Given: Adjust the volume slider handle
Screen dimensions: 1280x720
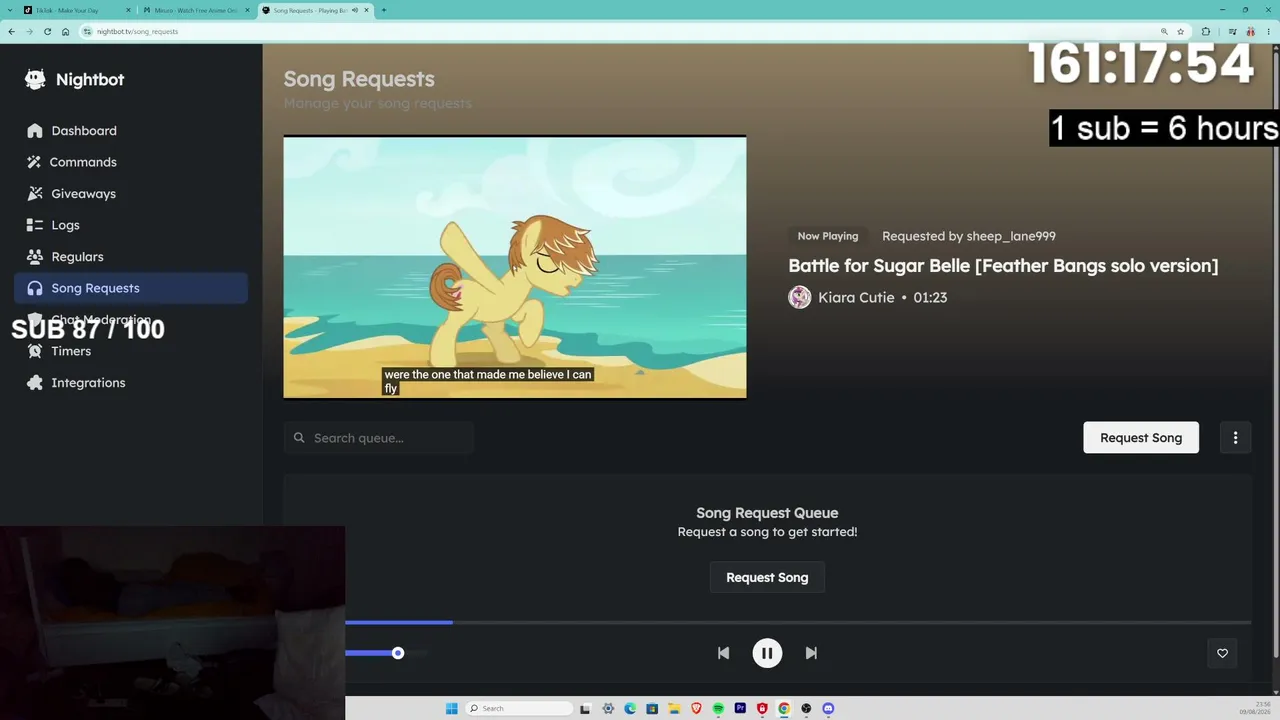Looking at the screenshot, I should tap(398, 653).
